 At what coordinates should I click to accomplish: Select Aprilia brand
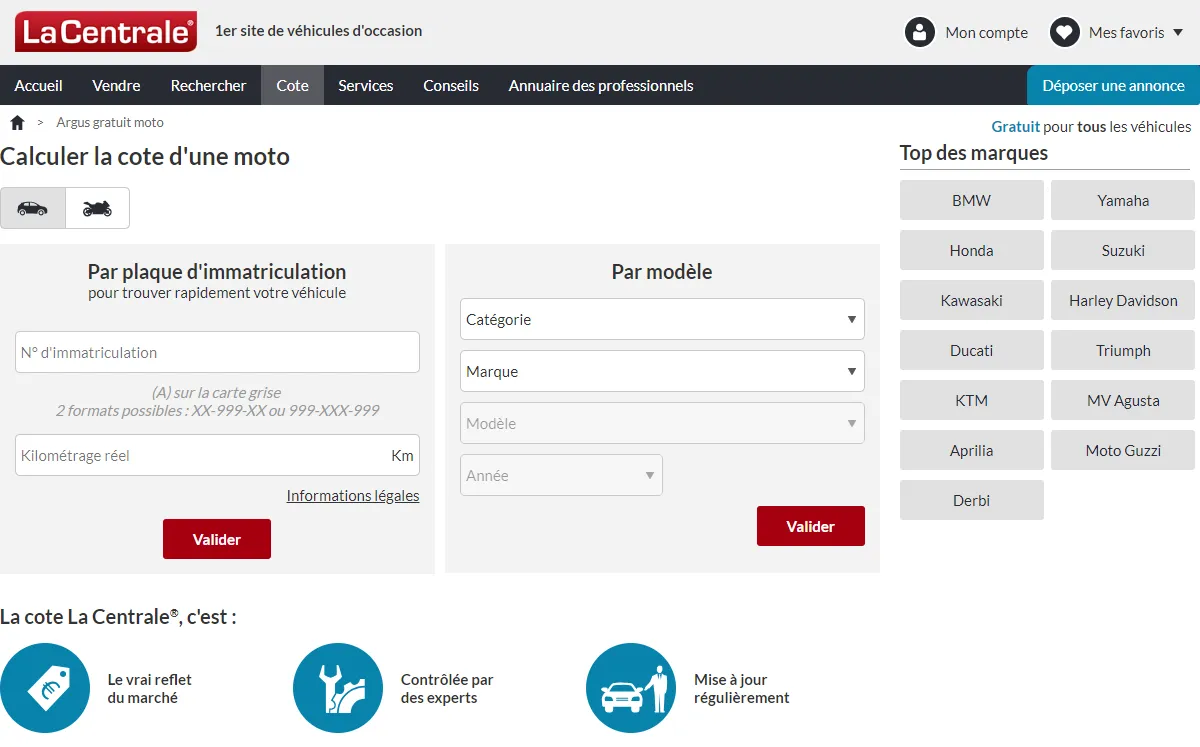972,450
